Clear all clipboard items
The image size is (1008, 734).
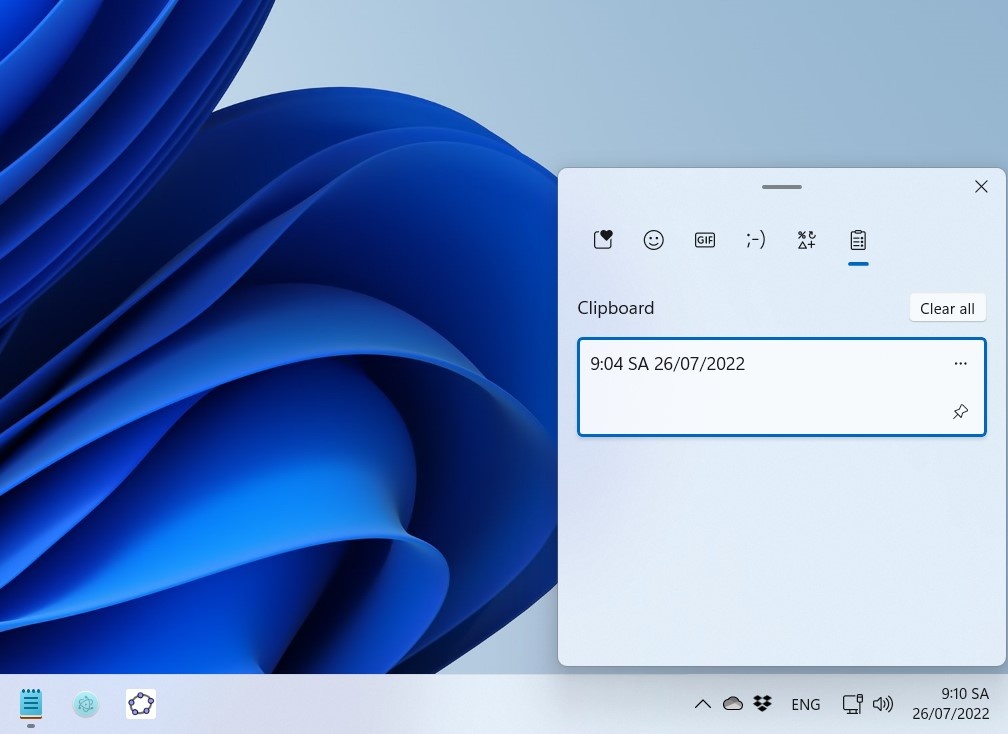coord(946,308)
